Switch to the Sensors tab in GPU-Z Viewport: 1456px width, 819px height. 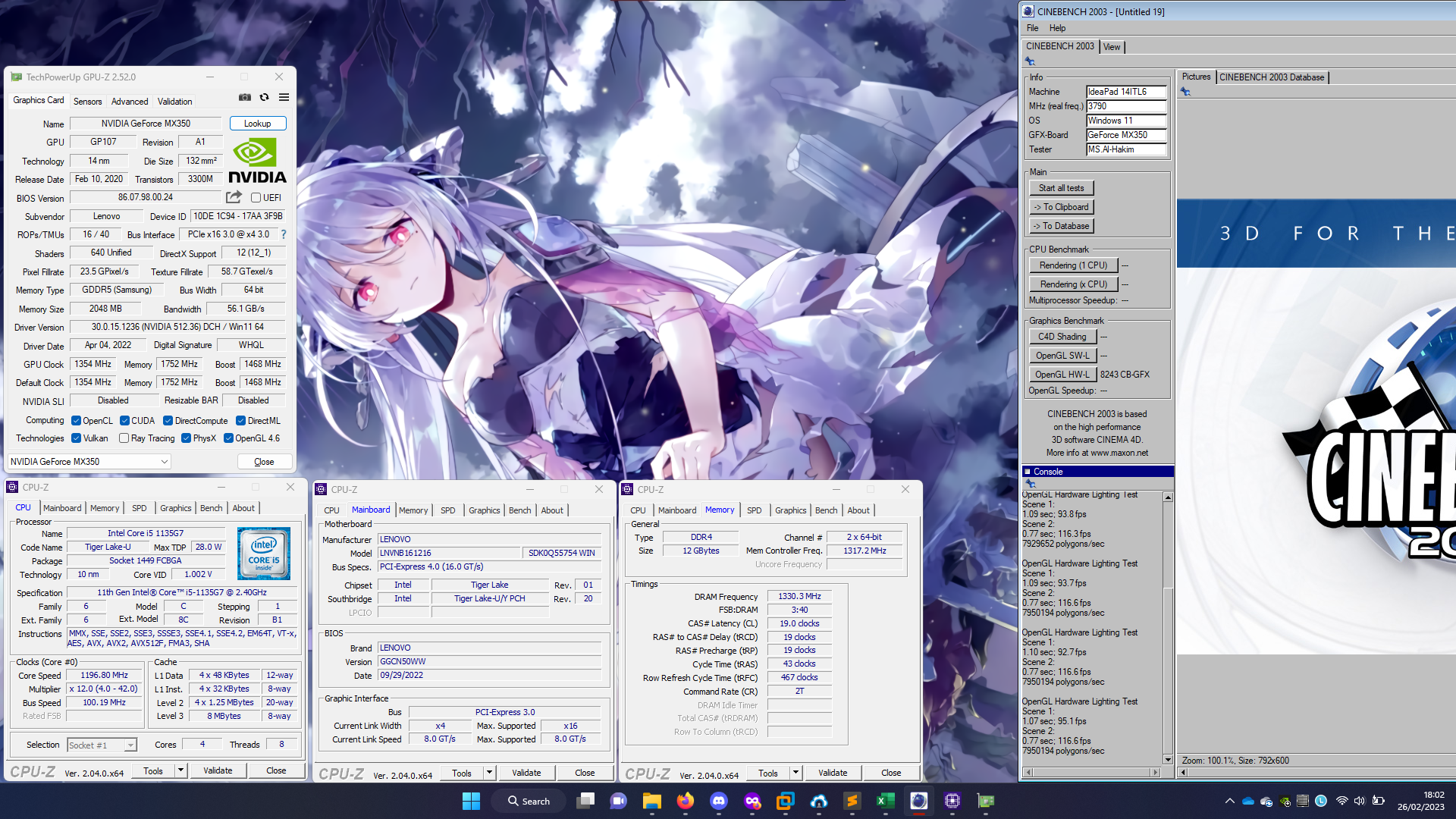[x=88, y=102]
